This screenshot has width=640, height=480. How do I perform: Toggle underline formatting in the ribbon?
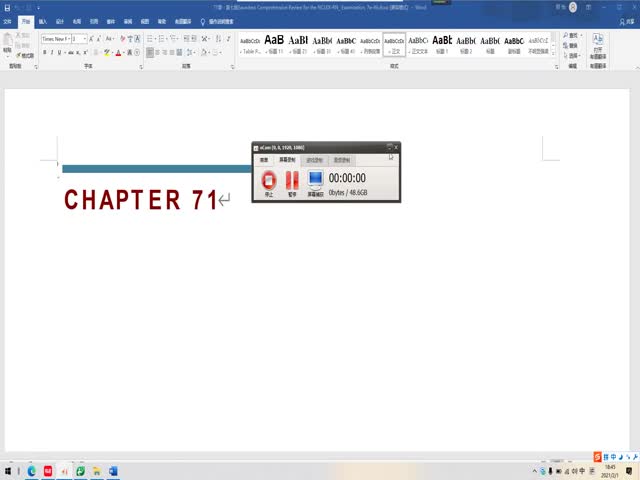point(60,52)
